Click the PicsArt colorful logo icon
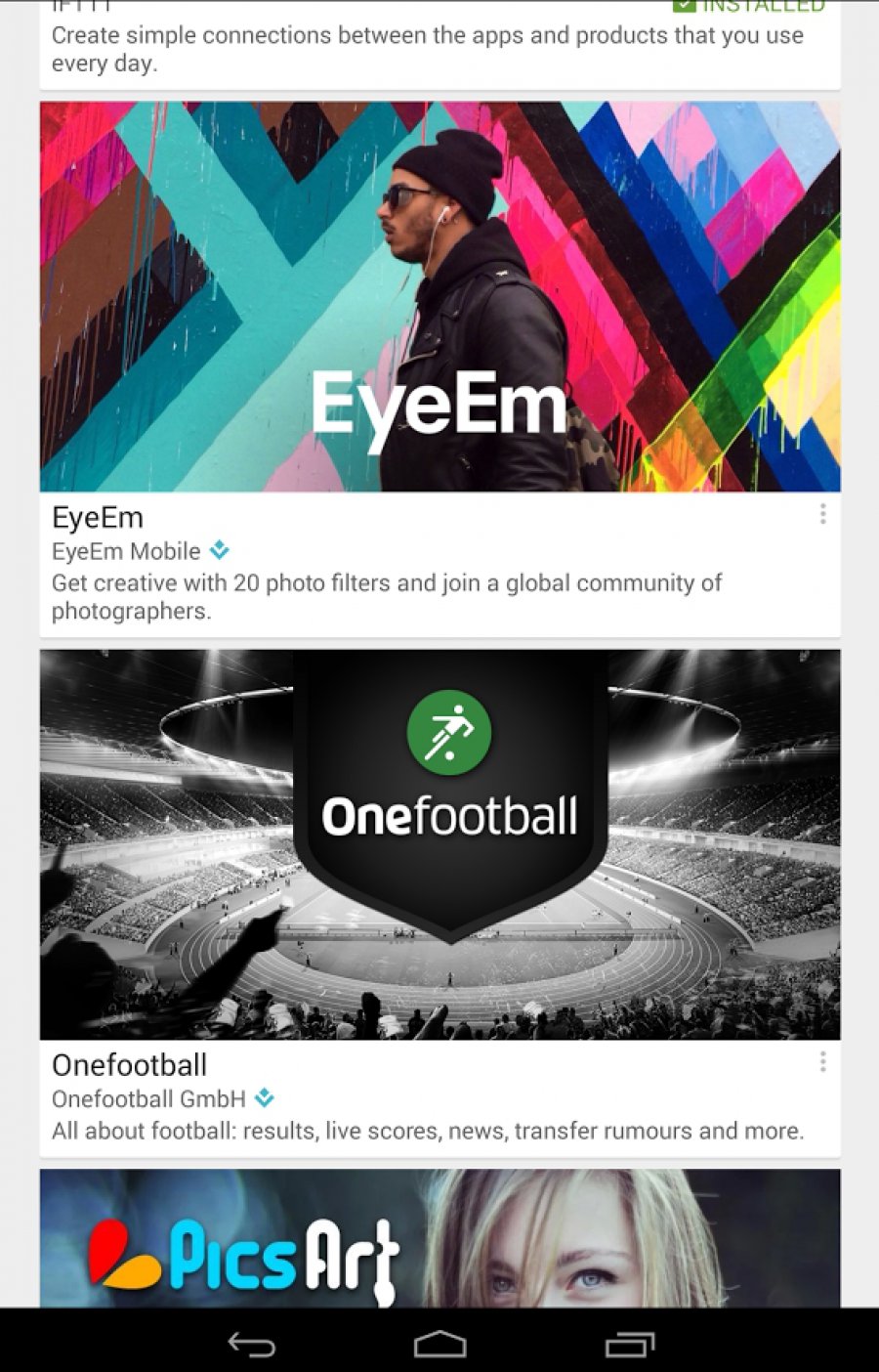The image size is (879, 1372). click(124, 1254)
